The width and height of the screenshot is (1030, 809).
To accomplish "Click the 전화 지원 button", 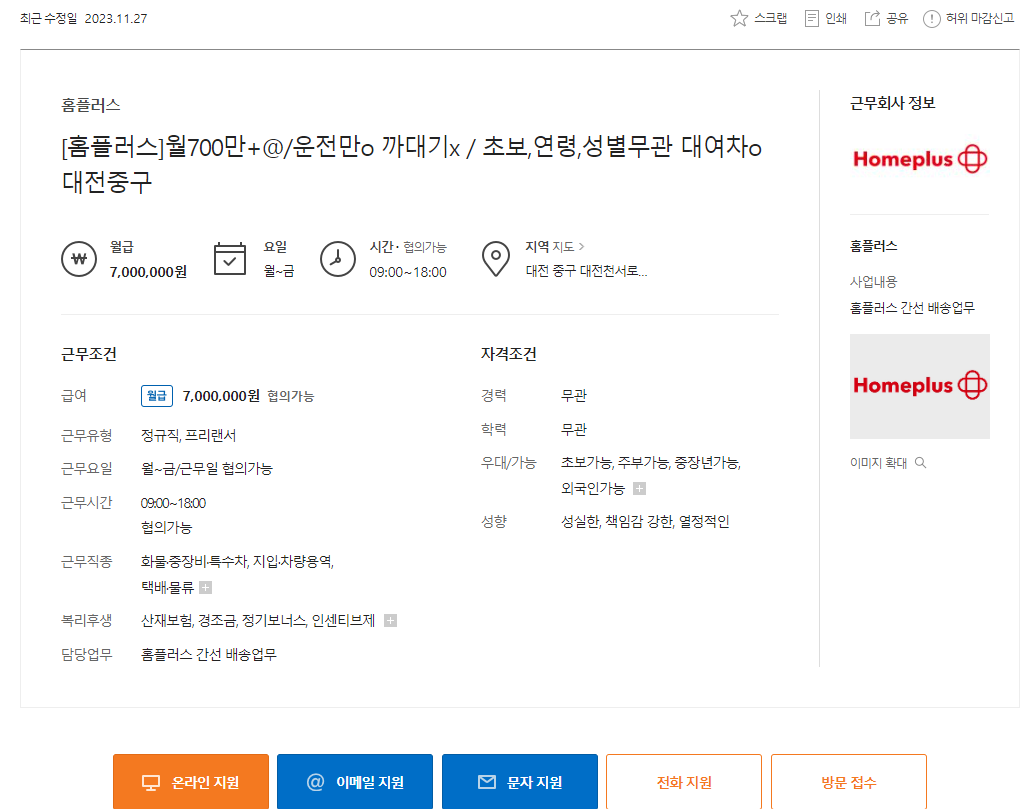I will [684, 781].
